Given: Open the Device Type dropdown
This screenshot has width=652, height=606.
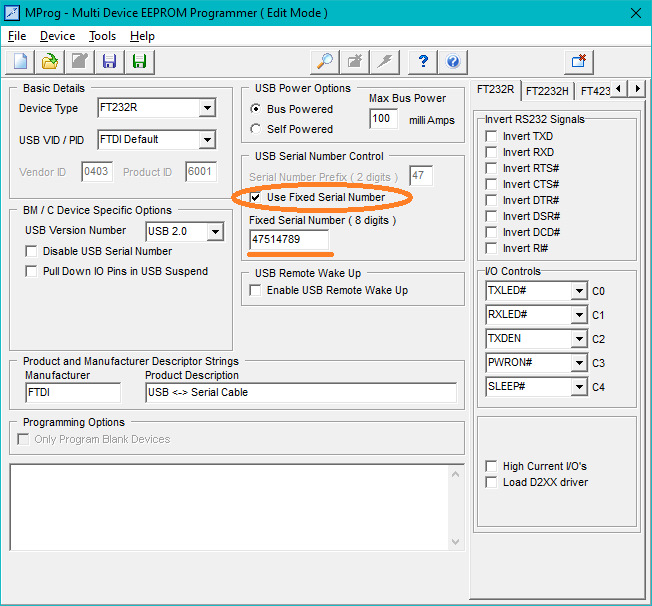Looking at the screenshot, I should (x=207, y=108).
